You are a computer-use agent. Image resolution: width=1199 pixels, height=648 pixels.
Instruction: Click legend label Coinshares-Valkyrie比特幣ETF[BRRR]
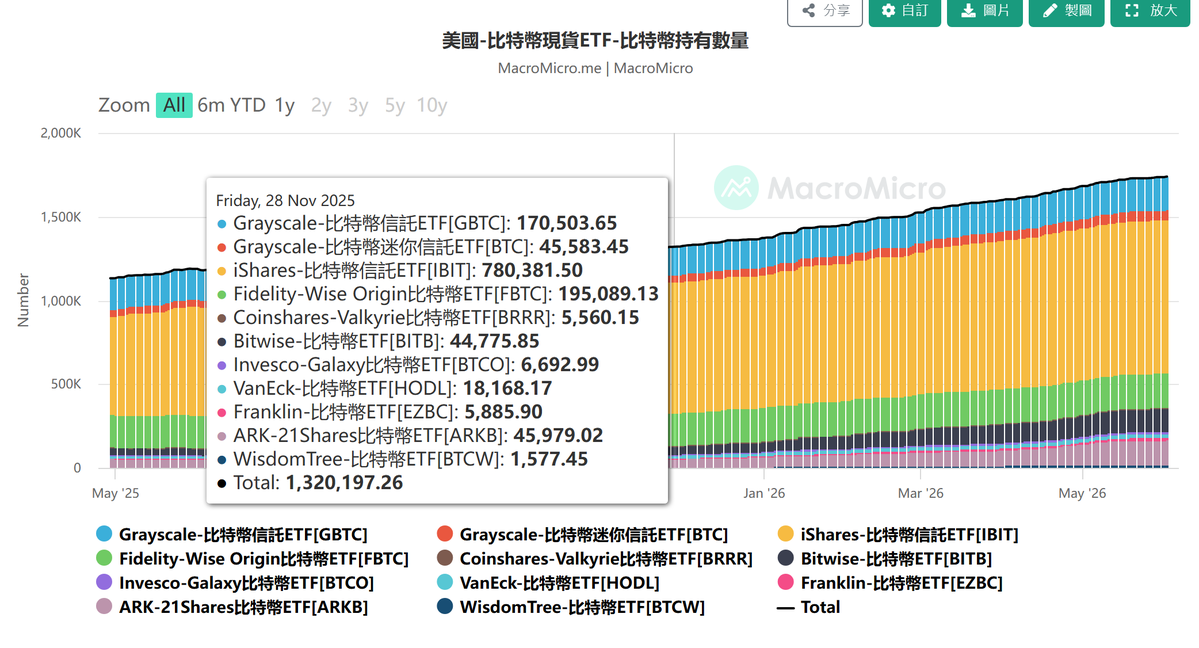(606, 559)
